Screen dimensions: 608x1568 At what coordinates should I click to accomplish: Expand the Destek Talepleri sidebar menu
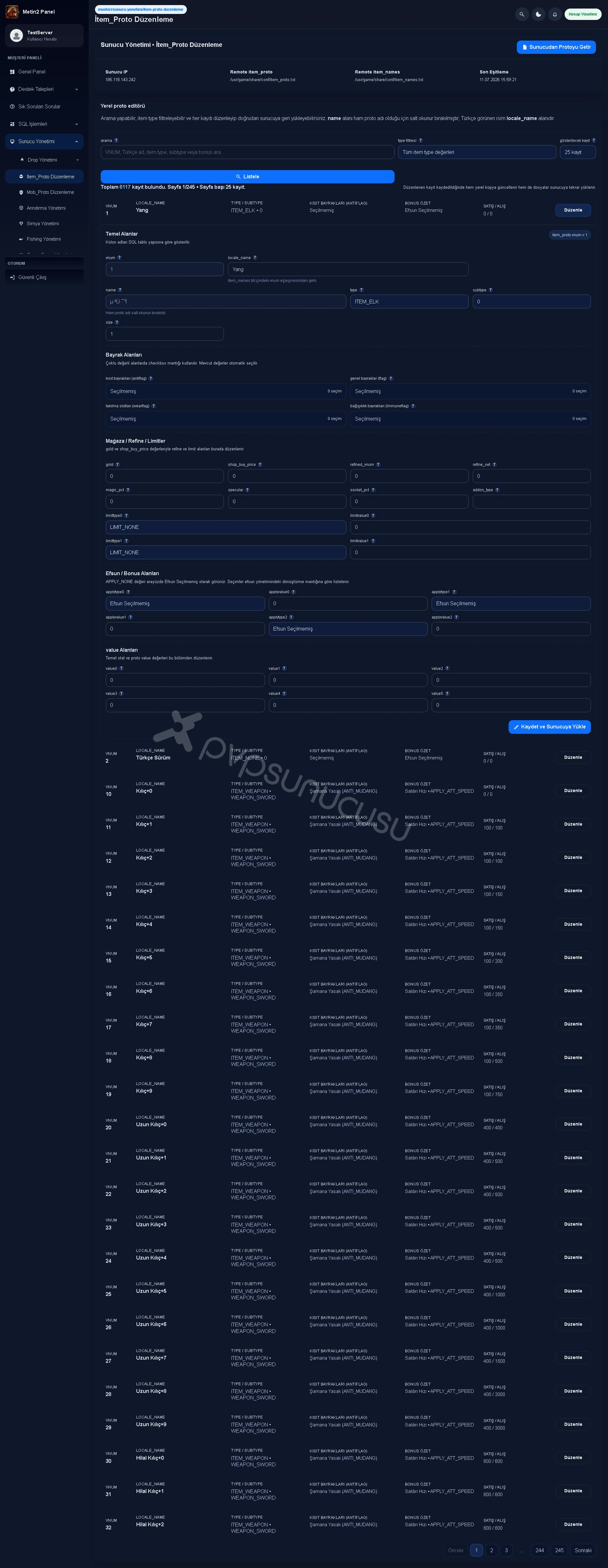[x=44, y=89]
